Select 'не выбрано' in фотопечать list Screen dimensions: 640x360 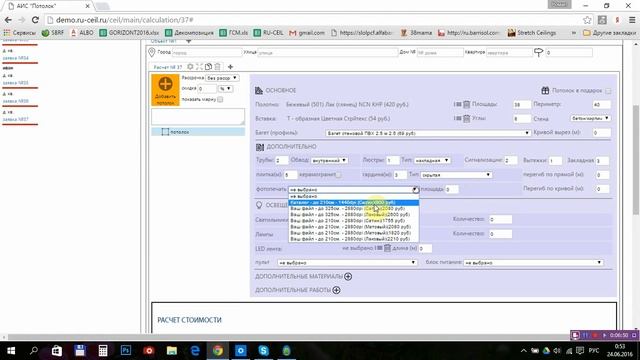(x=353, y=196)
